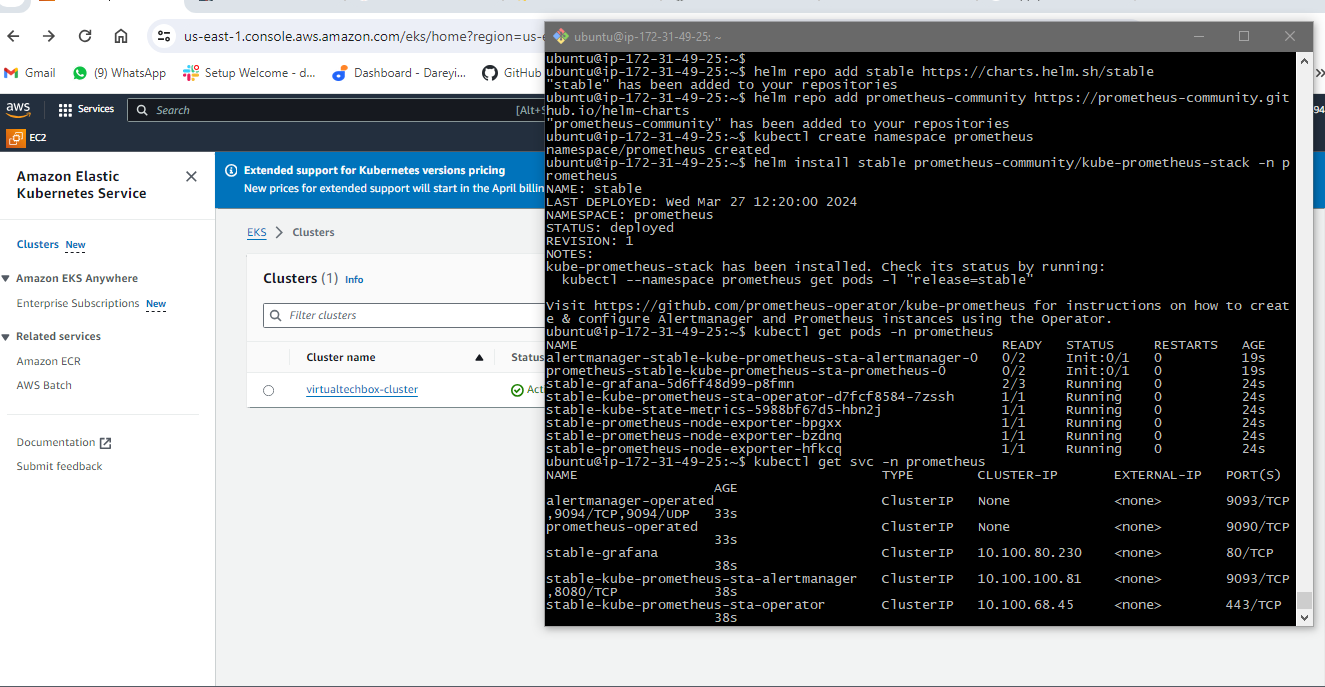Select the virtualtechbox-cluster radio button
Viewport: 1325px width, 687px height.
[268, 390]
